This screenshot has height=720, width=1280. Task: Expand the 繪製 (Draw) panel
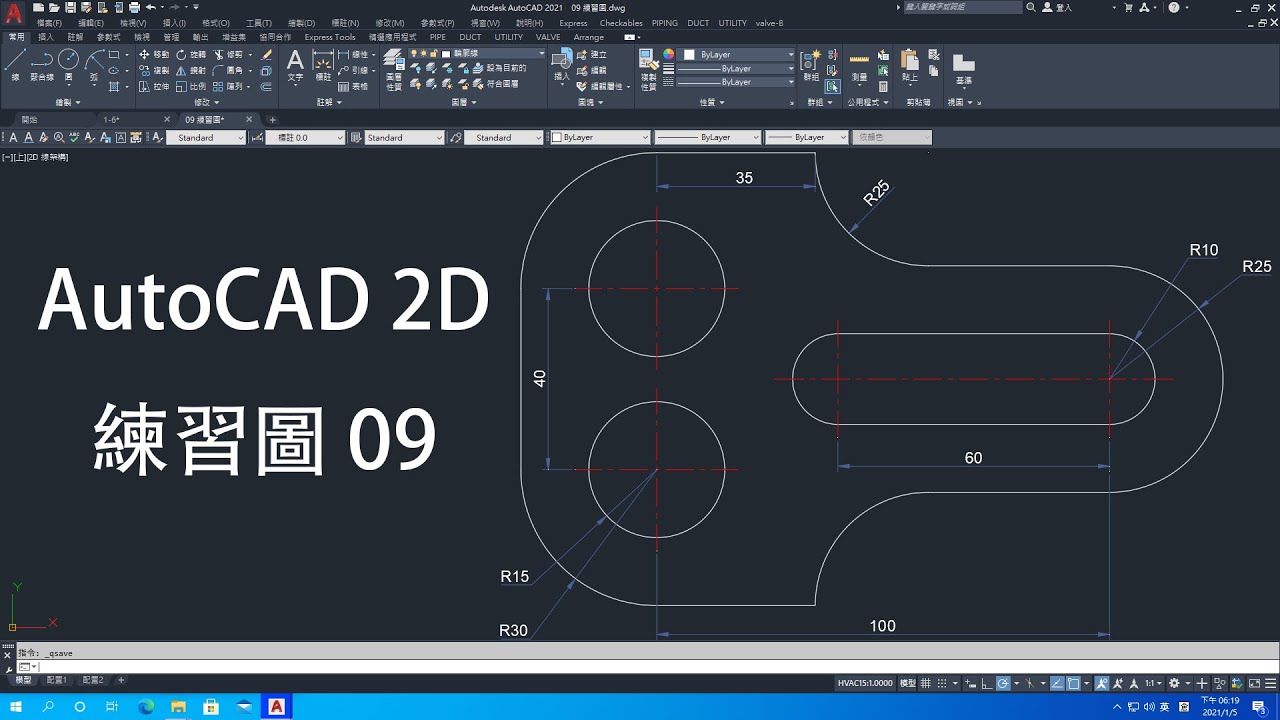(68, 102)
